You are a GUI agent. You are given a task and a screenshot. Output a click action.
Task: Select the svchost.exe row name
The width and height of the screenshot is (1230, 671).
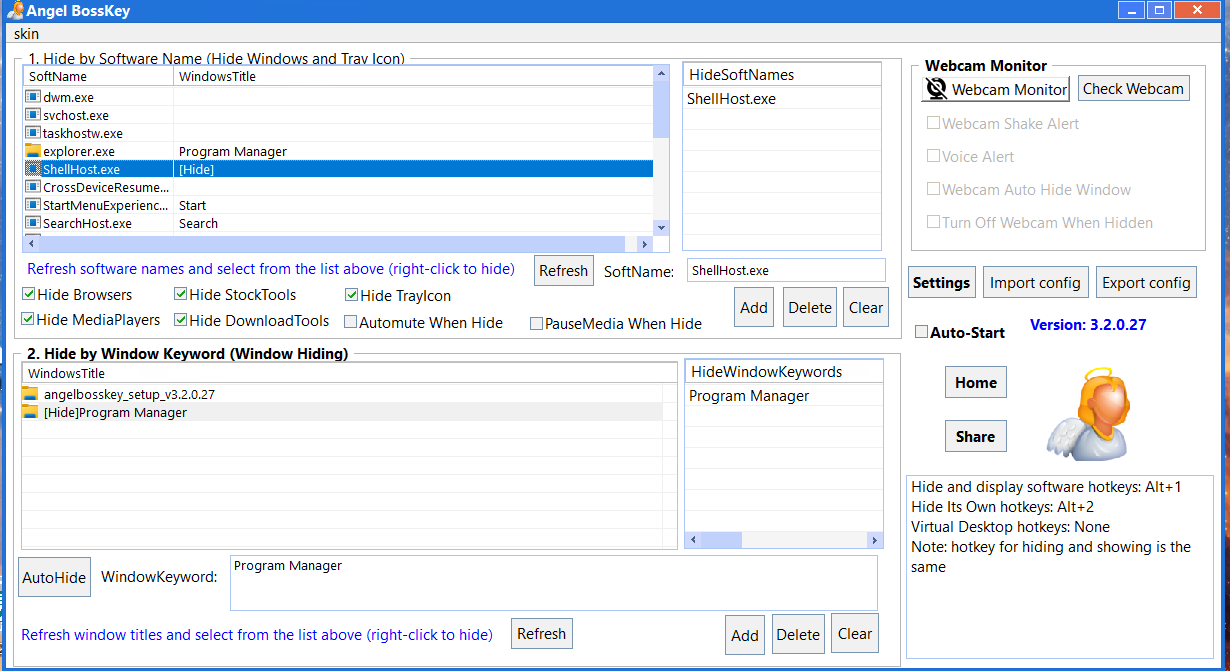(76, 115)
